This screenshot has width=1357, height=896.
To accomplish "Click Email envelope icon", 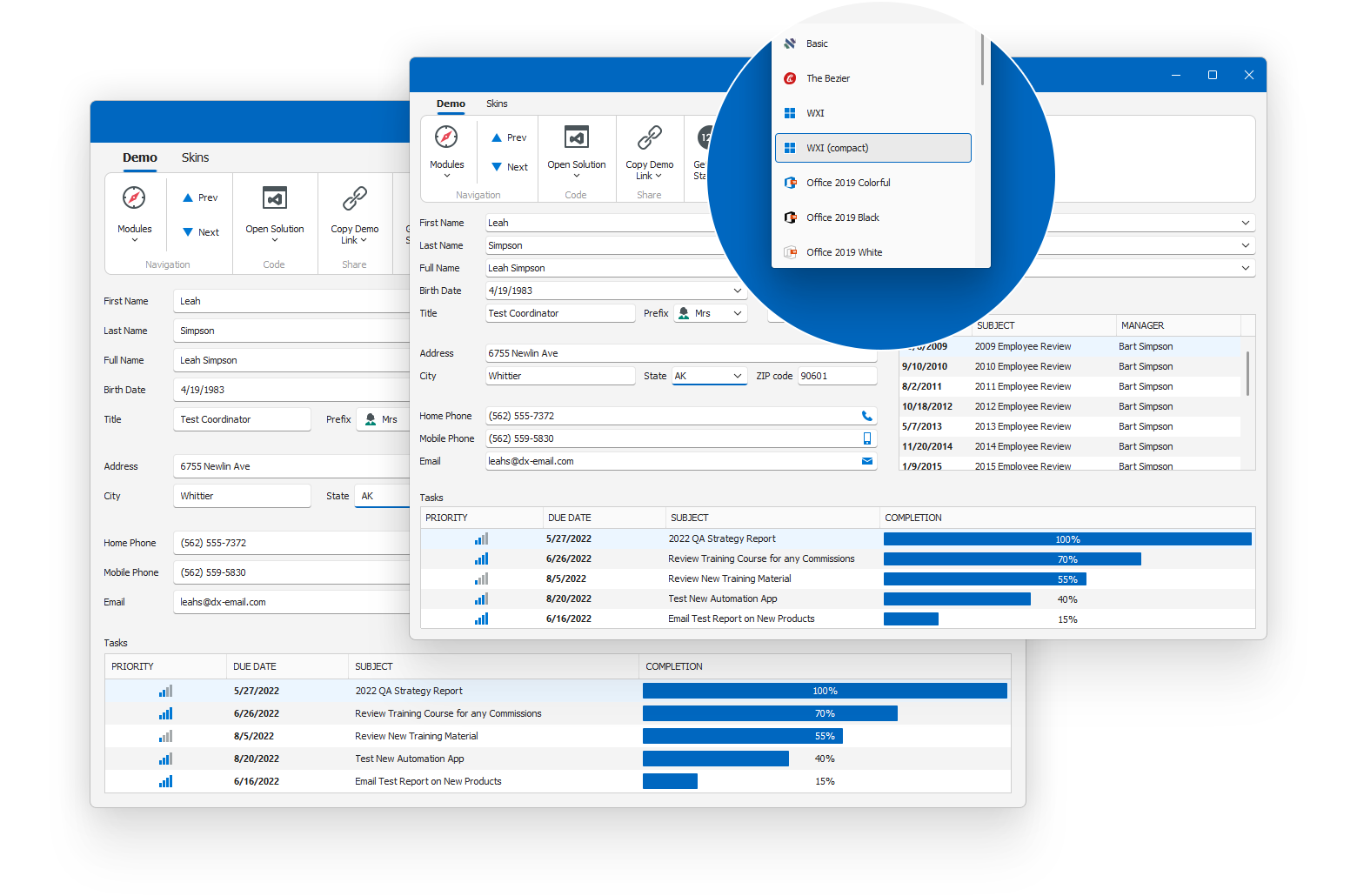I will (866, 461).
